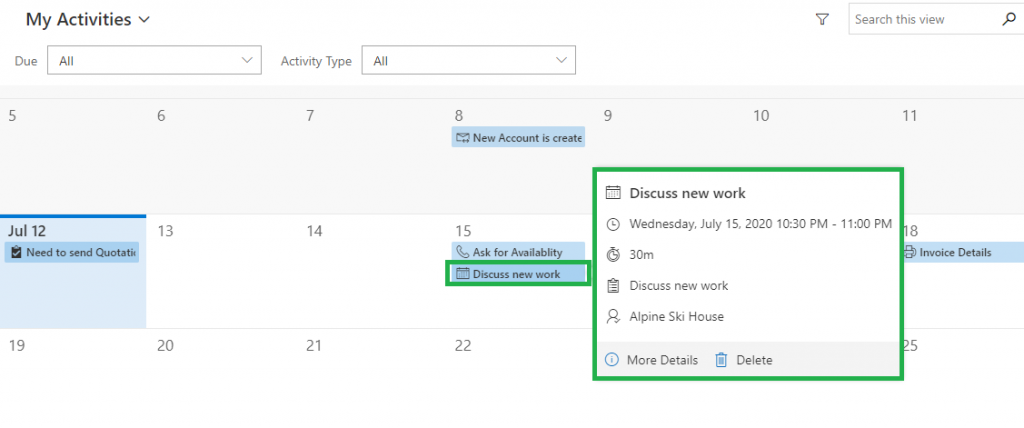Select the Discuss new work calendar entry
The width and height of the screenshot is (1024, 428).
pyautogui.click(x=517, y=273)
